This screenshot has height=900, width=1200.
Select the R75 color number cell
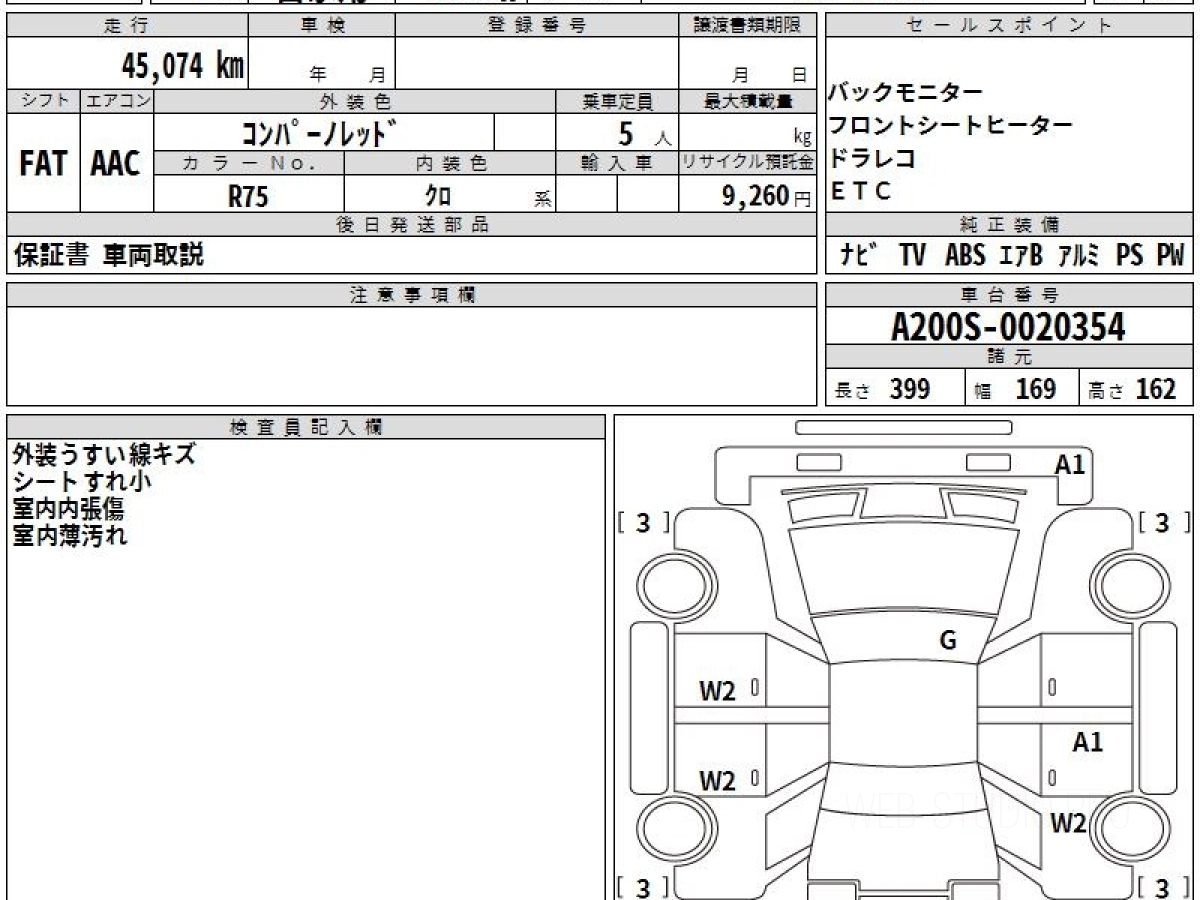pos(248,196)
